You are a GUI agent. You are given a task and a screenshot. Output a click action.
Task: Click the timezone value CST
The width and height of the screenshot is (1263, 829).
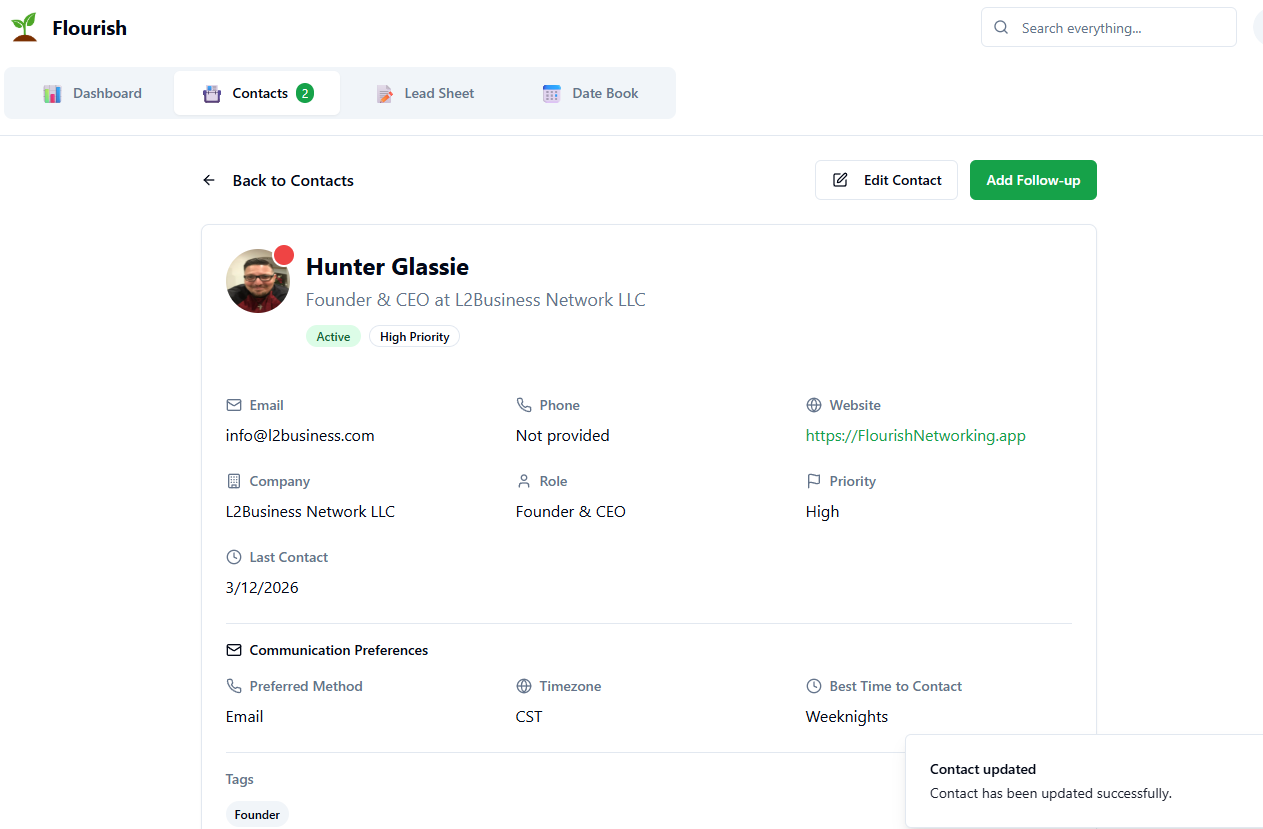point(529,717)
